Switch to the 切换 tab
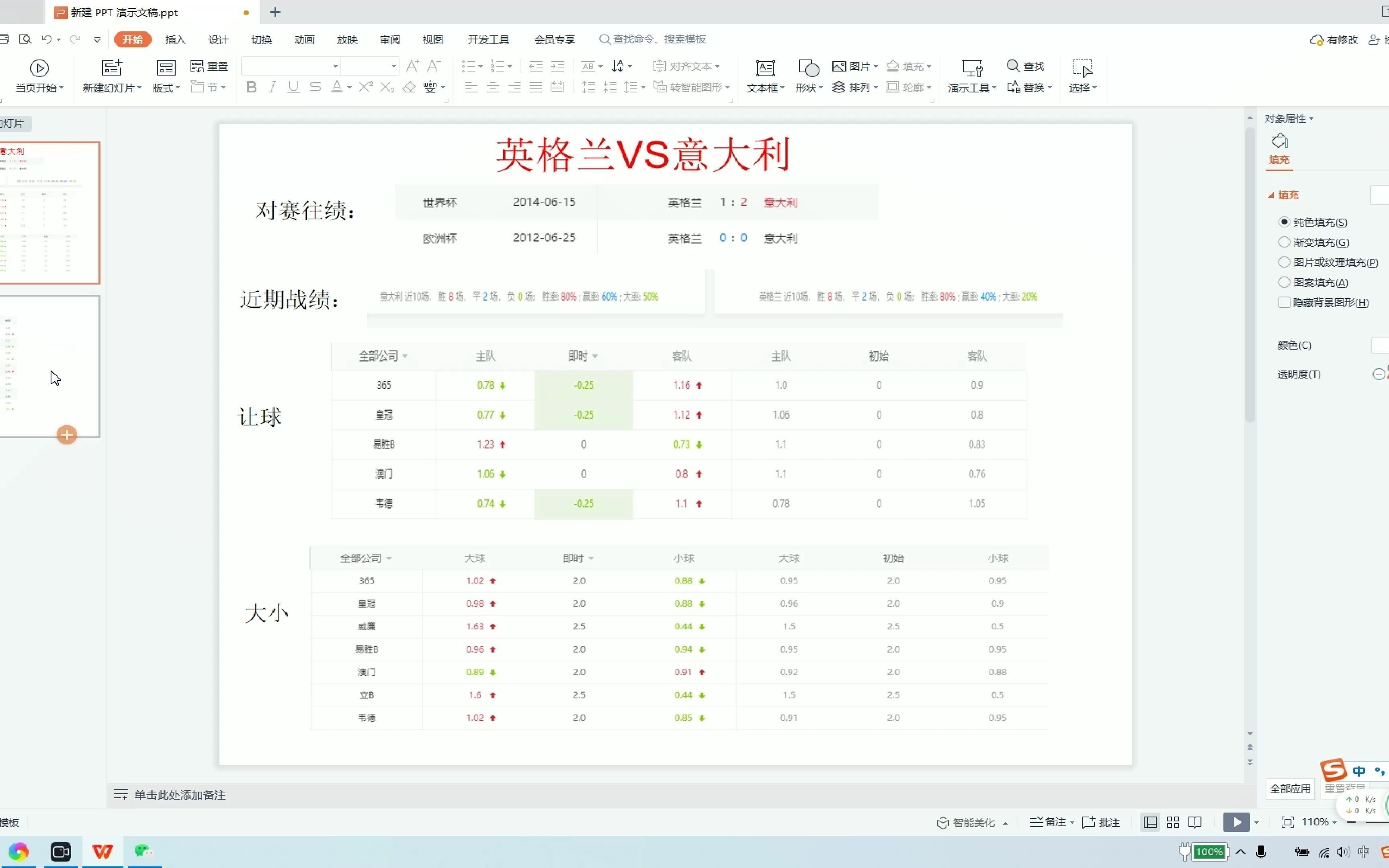 (x=261, y=40)
